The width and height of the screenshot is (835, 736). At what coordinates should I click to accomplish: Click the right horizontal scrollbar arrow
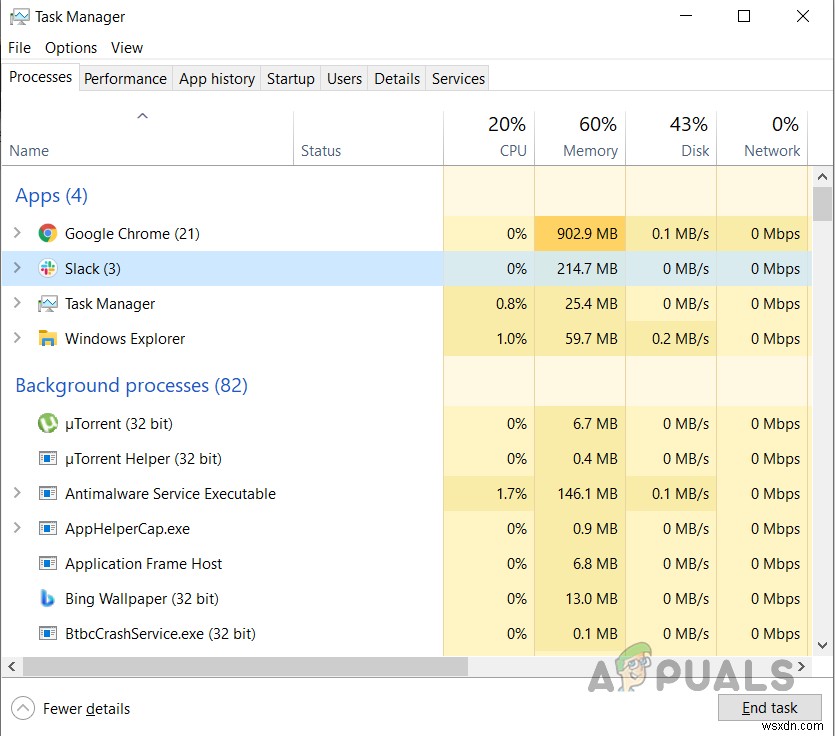801,666
